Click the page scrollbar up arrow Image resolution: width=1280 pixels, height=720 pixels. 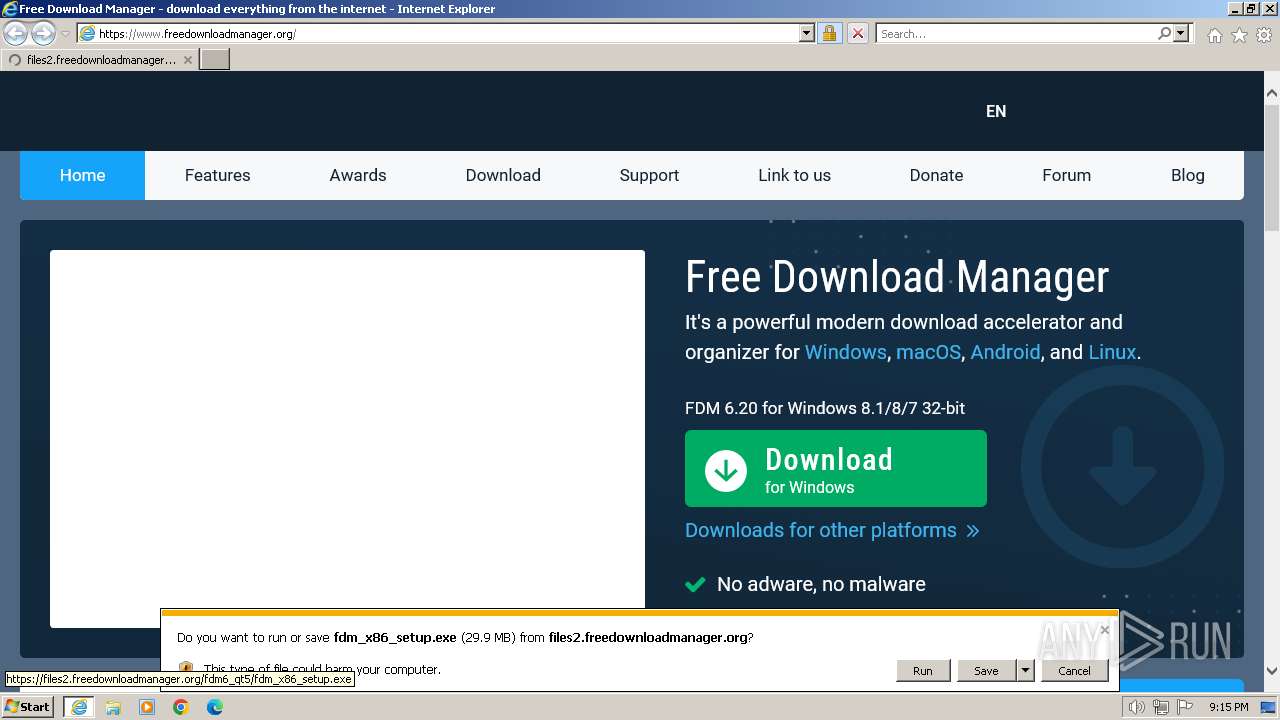(1271, 93)
